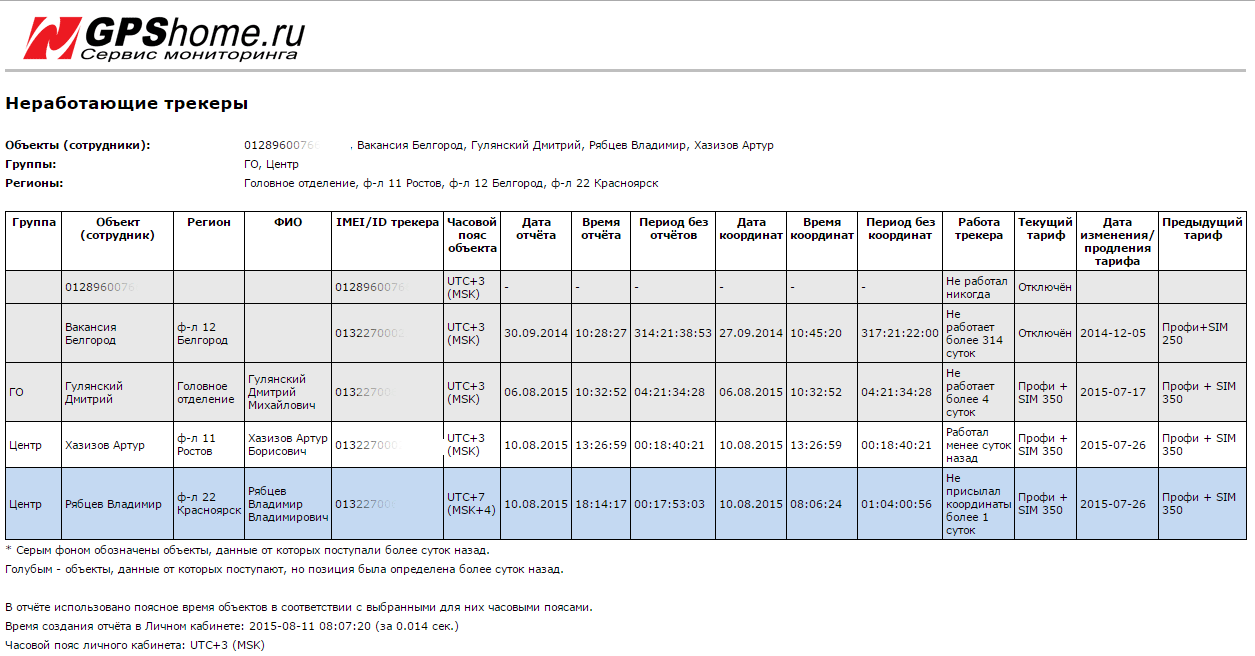The image size is (1255, 656).
Task: Click the "Работал менее суток назад" cell
Action: pos(978,444)
